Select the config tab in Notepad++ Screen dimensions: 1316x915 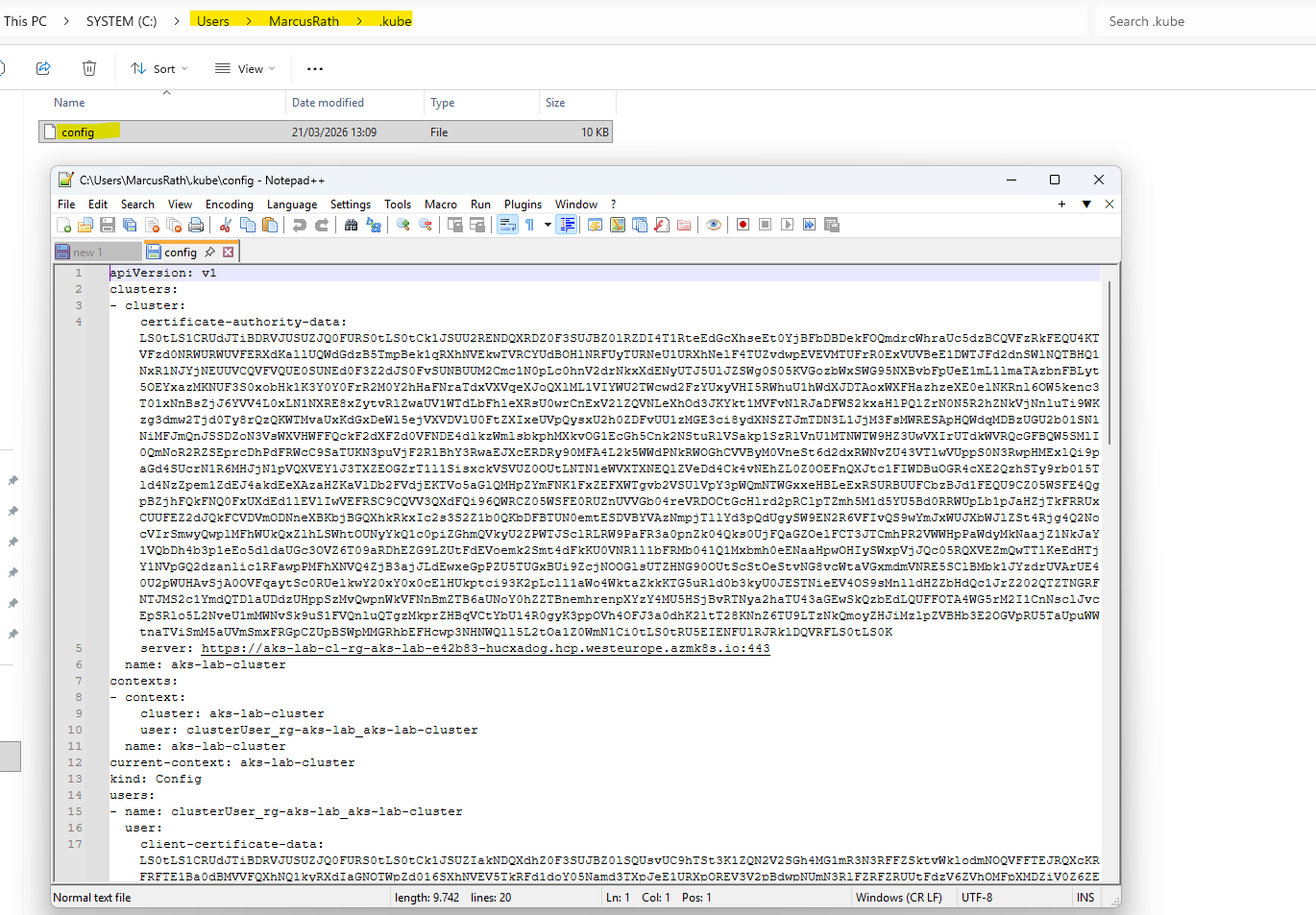[x=181, y=253]
